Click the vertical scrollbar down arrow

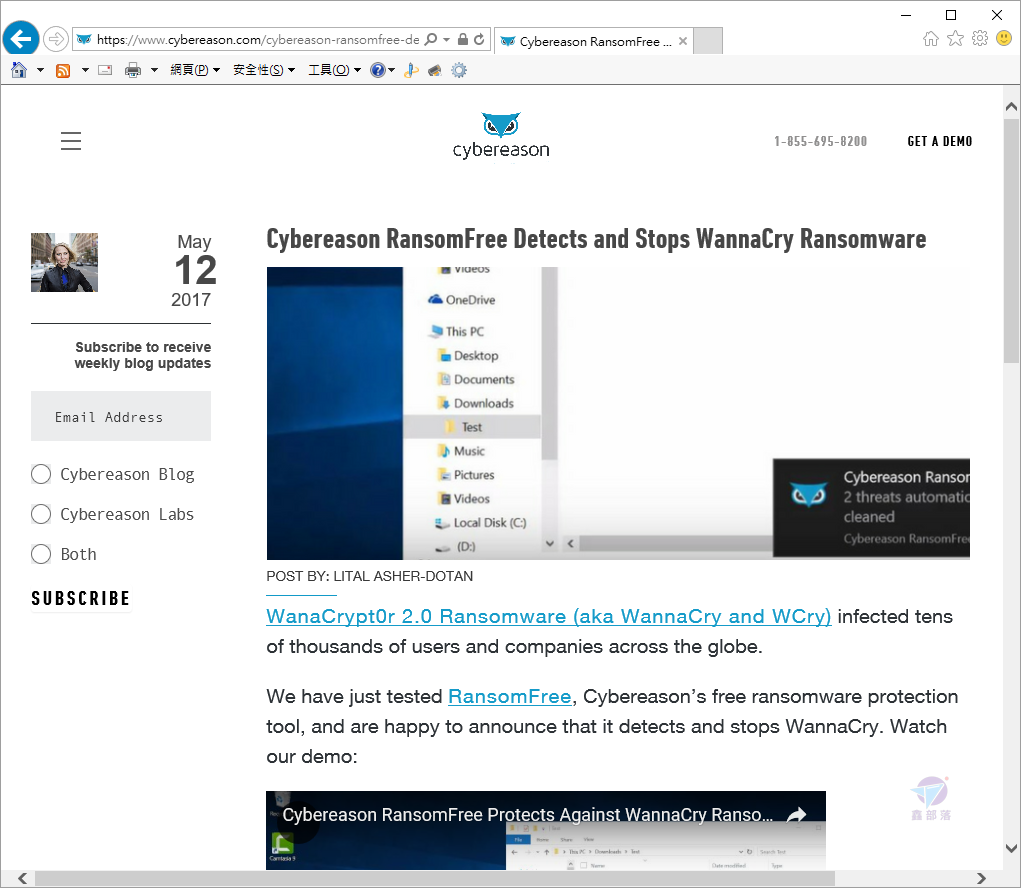1011,848
